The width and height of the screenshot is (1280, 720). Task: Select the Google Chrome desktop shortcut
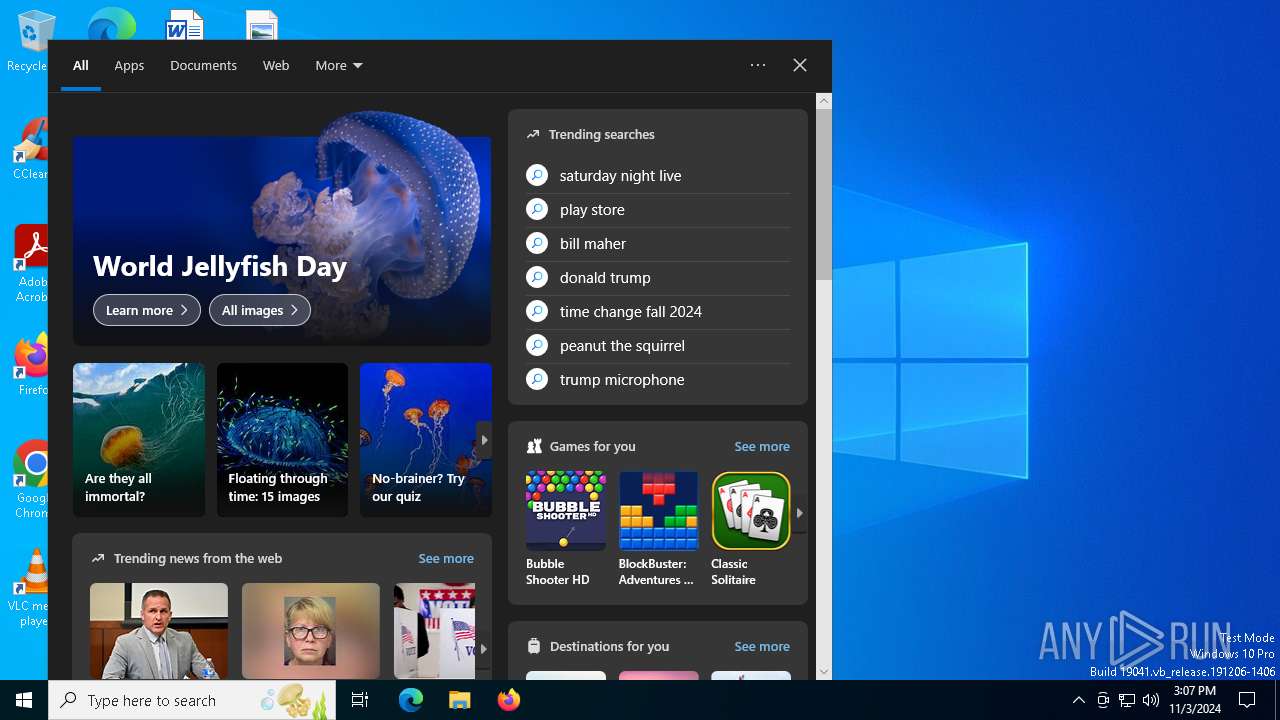pos(30,480)
